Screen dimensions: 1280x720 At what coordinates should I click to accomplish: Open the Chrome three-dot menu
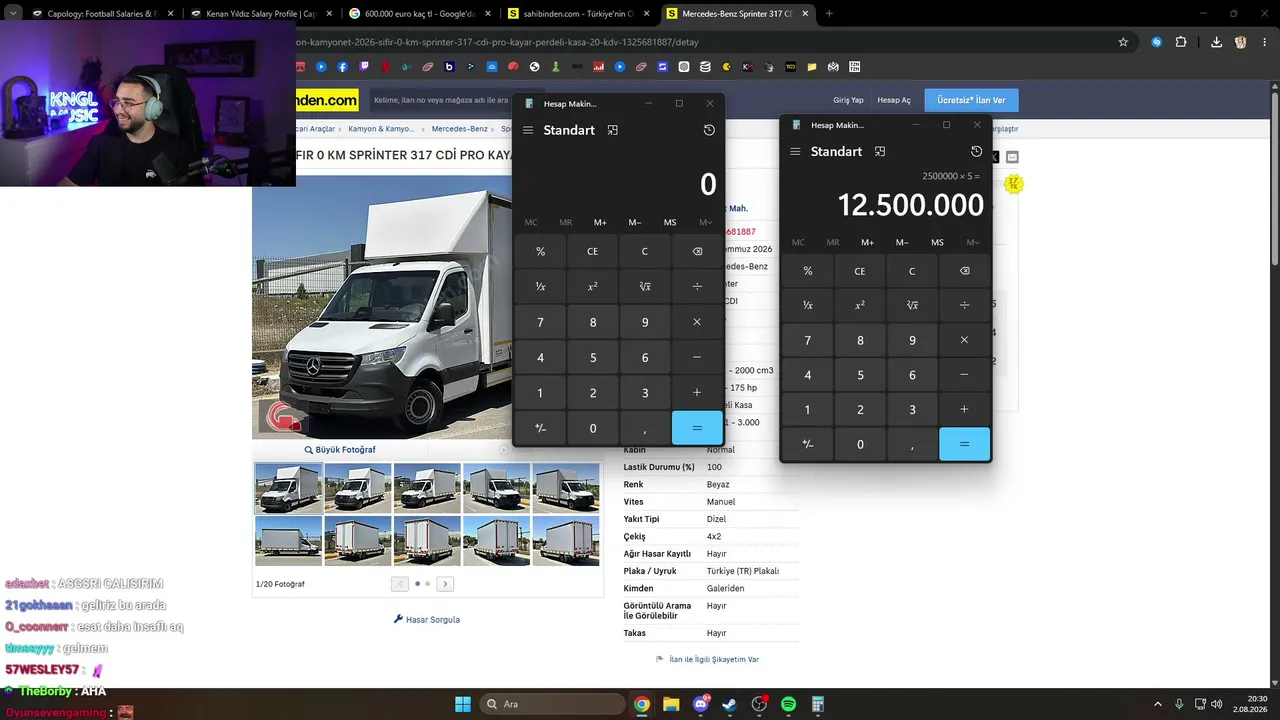[x=1263, y=42]
